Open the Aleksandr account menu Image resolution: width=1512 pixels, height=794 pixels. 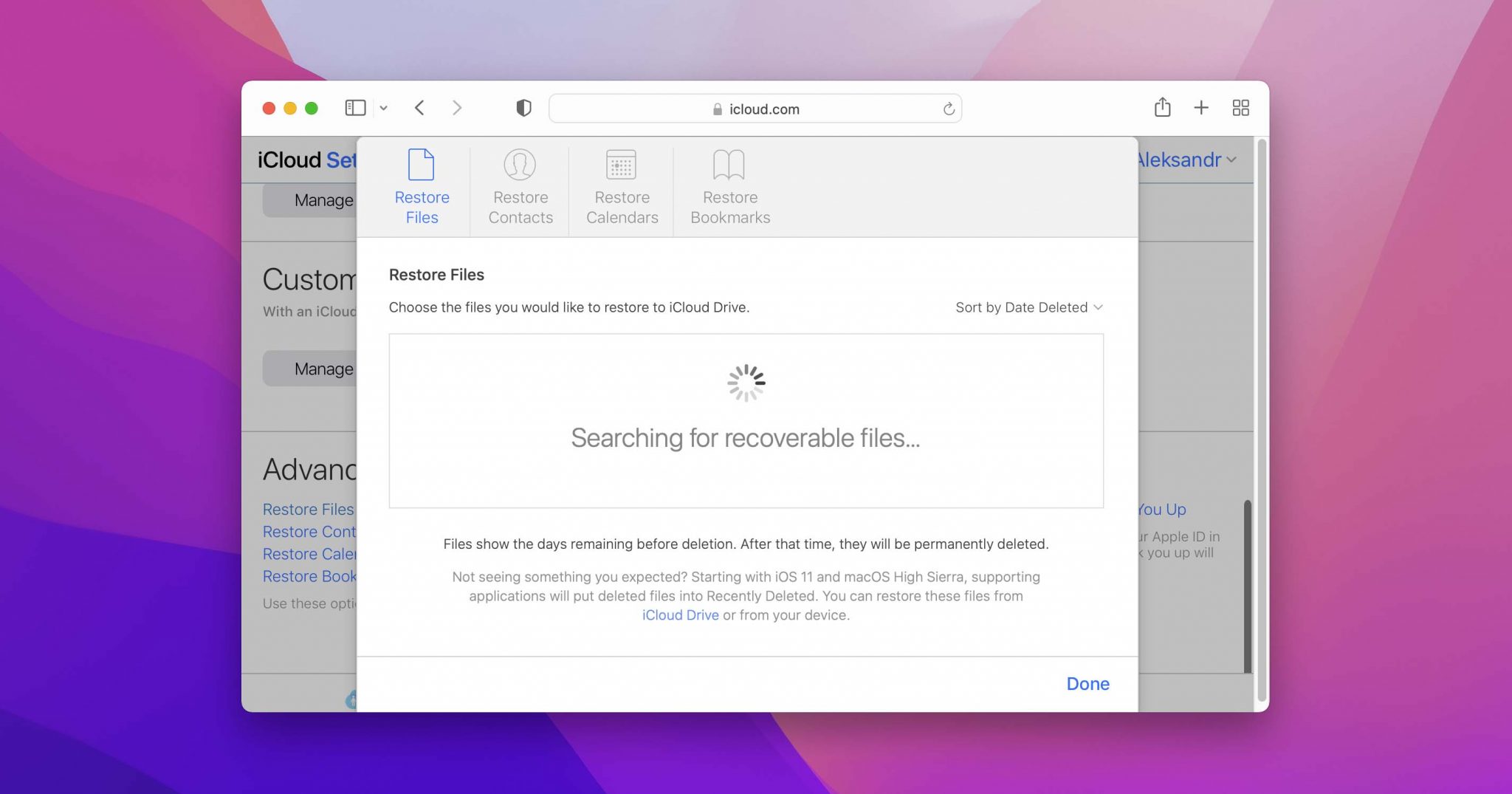click(x=1187, y=160)
